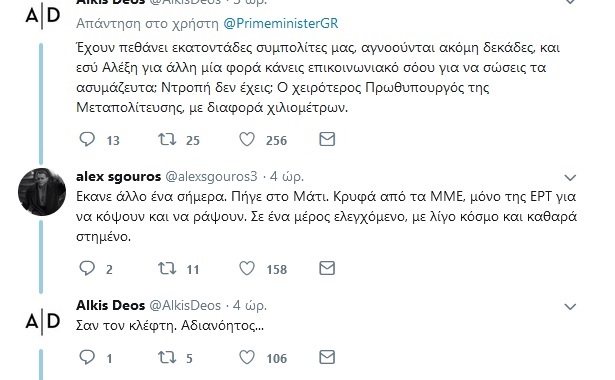The height and width of the screenshot is (380, 615).
Task: Reply to alex sgouros tweet
Action: pos(87,268)
